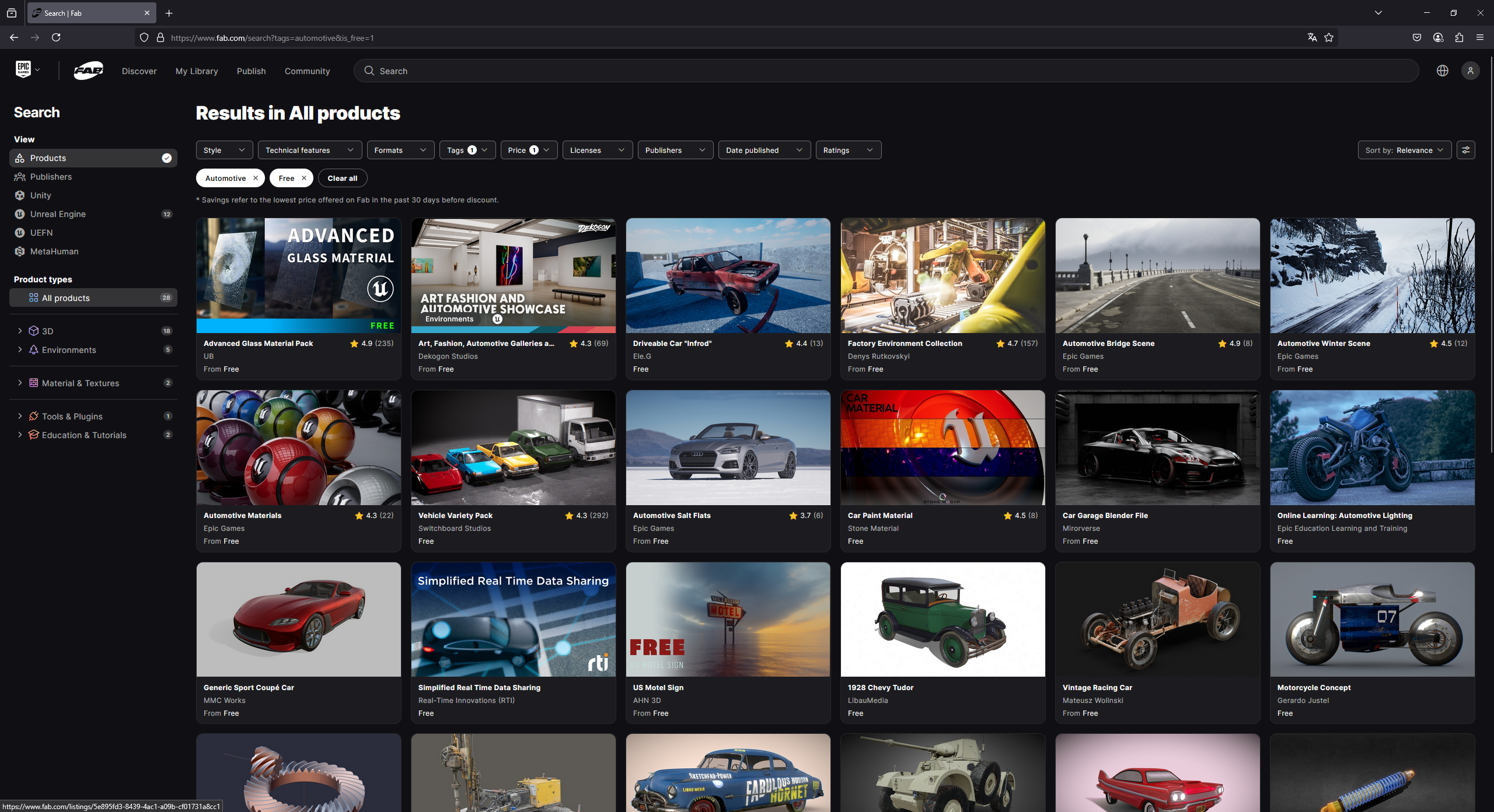Screen dimensions: 1494x812
Task: Open a new browser tab
Action: (169, 13)
